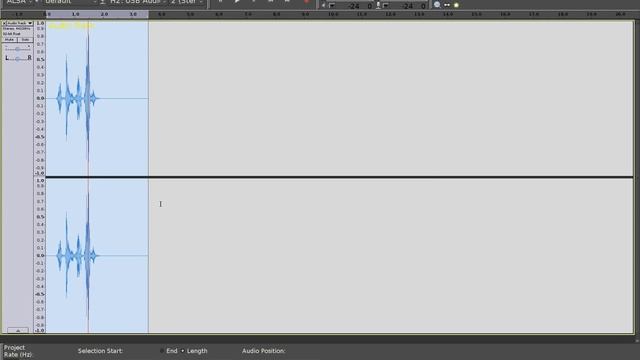Image resolution: width=640 pixels, height=360 pixels.
Task: Click the playback level meter bar
Action: coord(355,6)
